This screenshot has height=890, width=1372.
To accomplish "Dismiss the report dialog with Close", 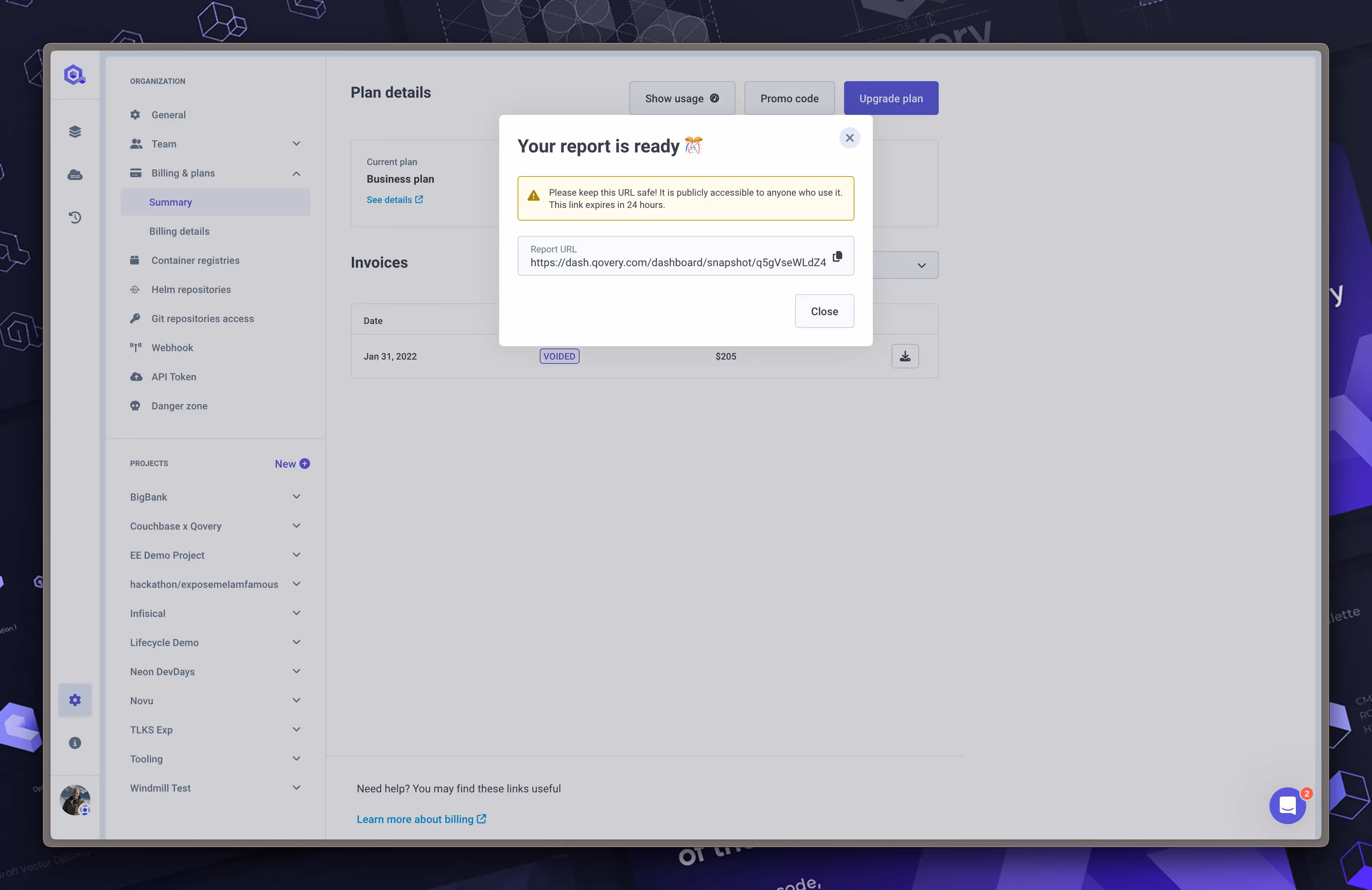I will [824, 311].
